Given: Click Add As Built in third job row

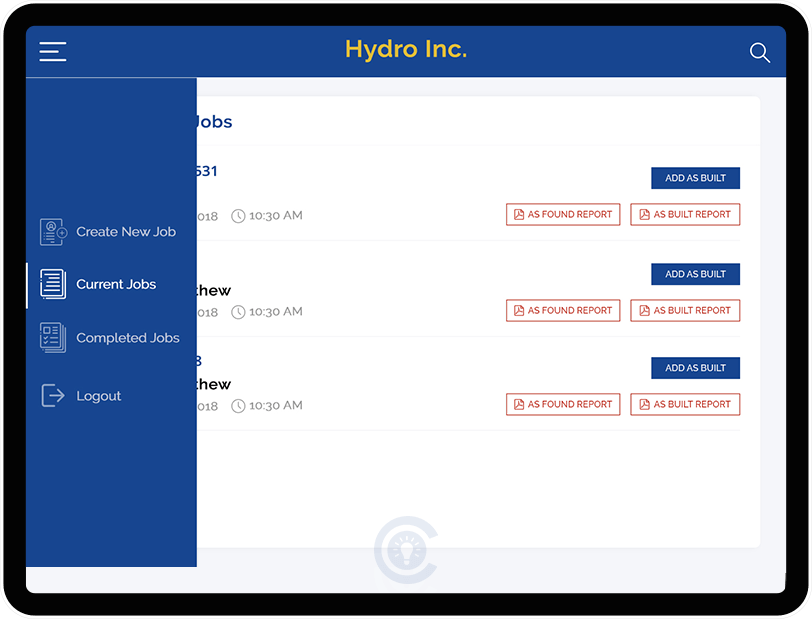Looking at the screenshot, I should click(x=695, y=368).
